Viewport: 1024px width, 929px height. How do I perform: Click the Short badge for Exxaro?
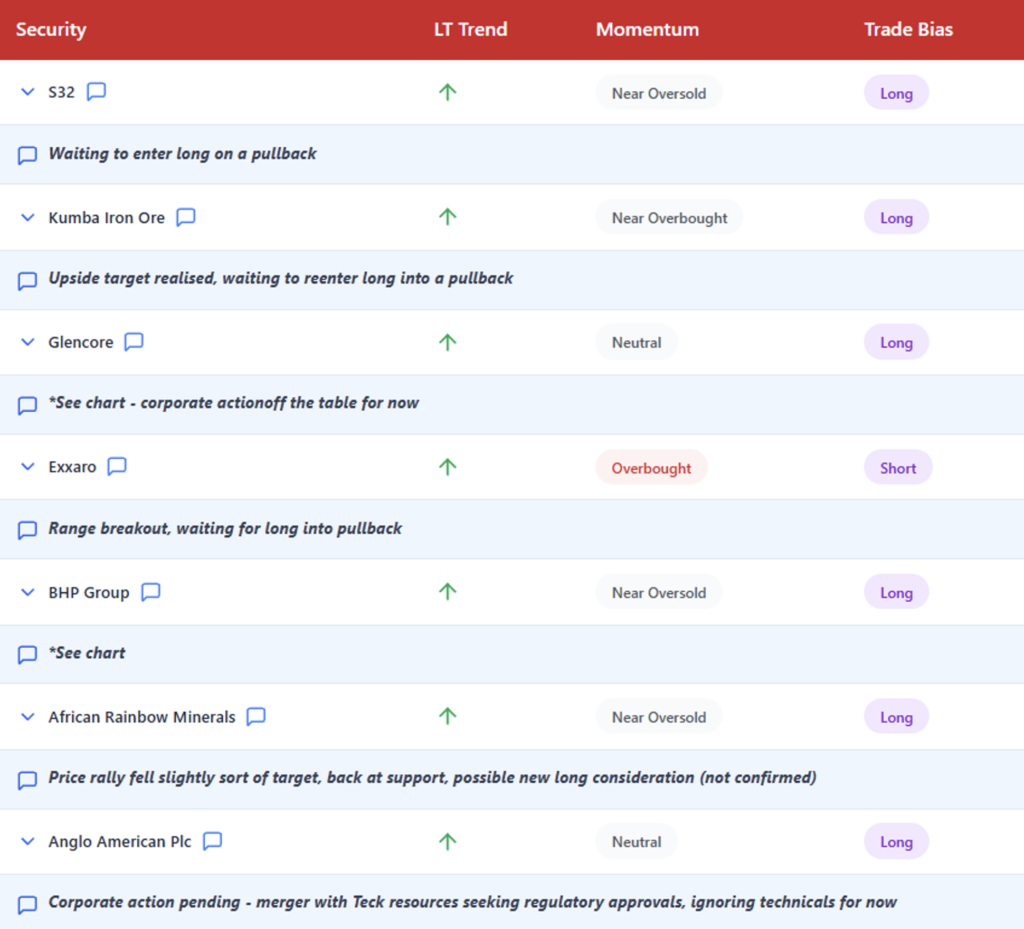pos(898,467)
